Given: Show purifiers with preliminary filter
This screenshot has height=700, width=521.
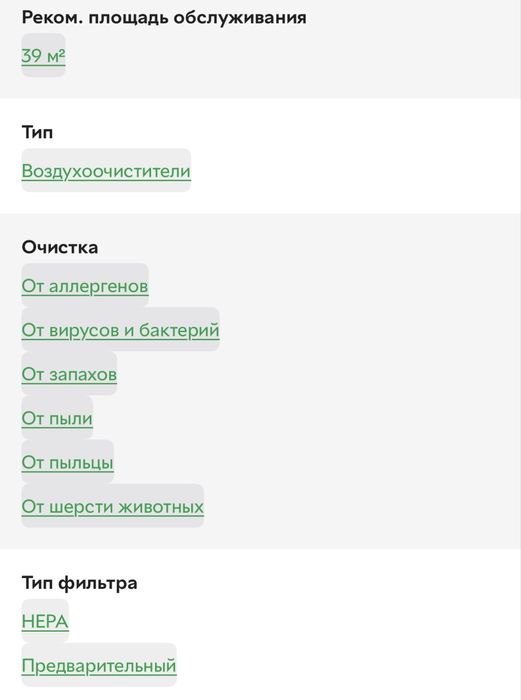Looking at the screenshot, I should tap(99, 666).
